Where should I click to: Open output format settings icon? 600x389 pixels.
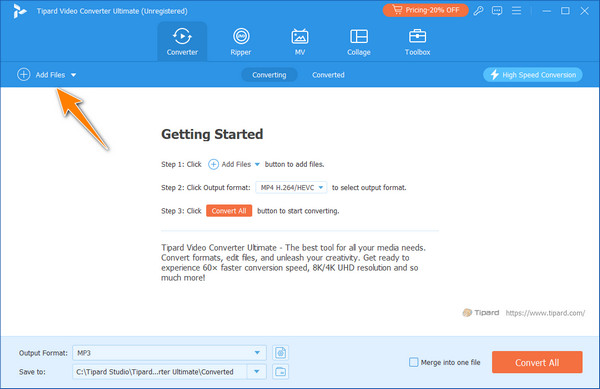coord(280,353)
